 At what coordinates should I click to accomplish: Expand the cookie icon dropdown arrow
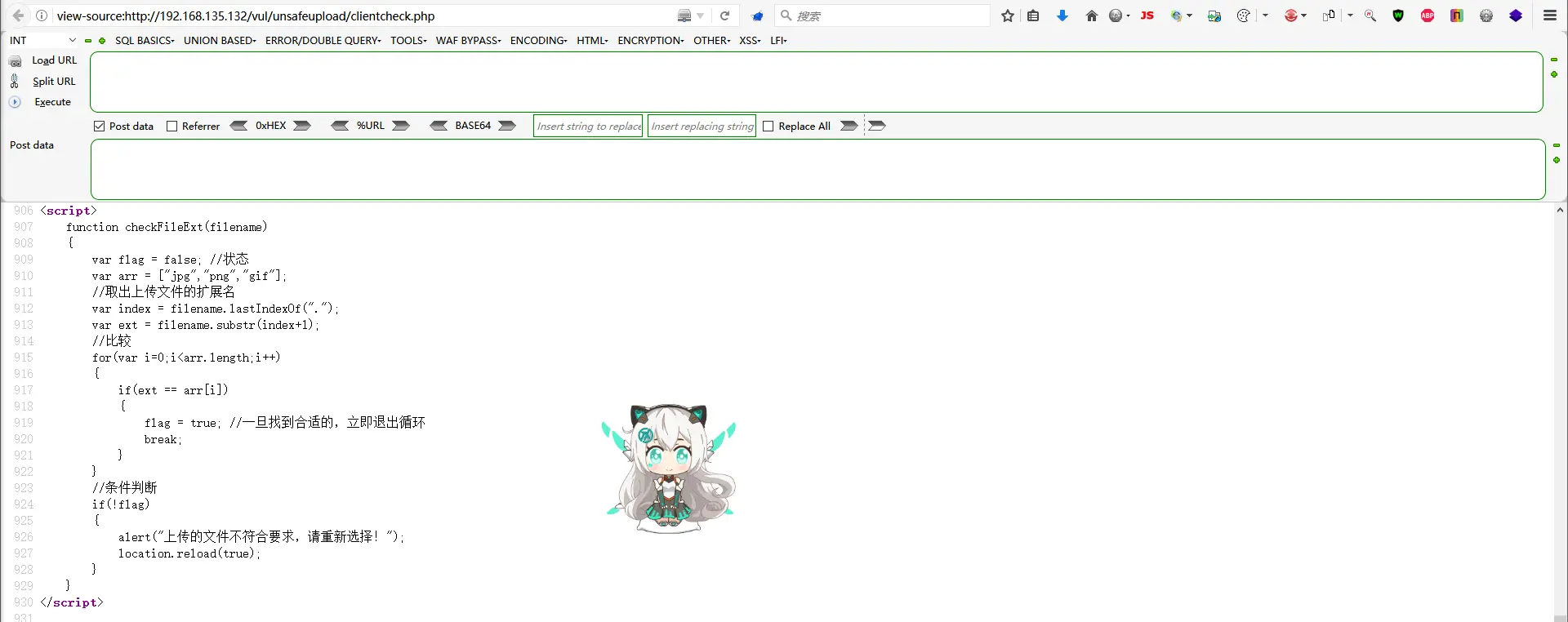coord(1266,16)
